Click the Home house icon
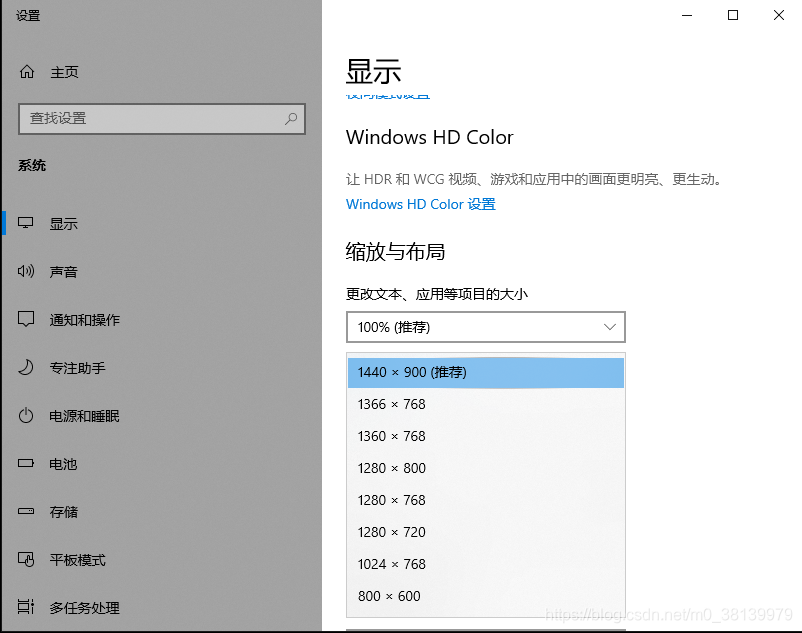802x633 pixels. coord(27,72)
